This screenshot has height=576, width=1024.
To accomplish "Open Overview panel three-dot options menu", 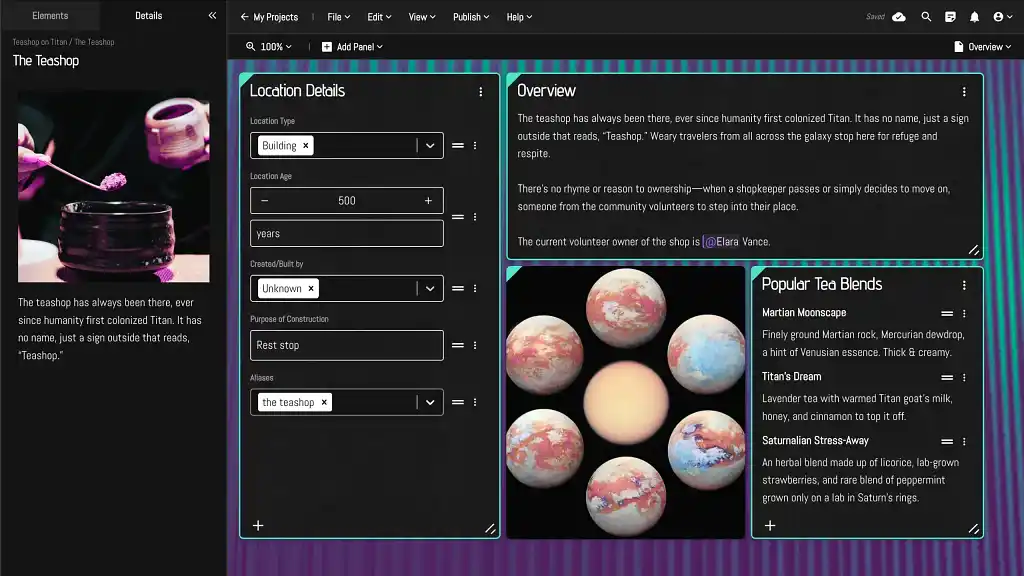I will 964,92.
